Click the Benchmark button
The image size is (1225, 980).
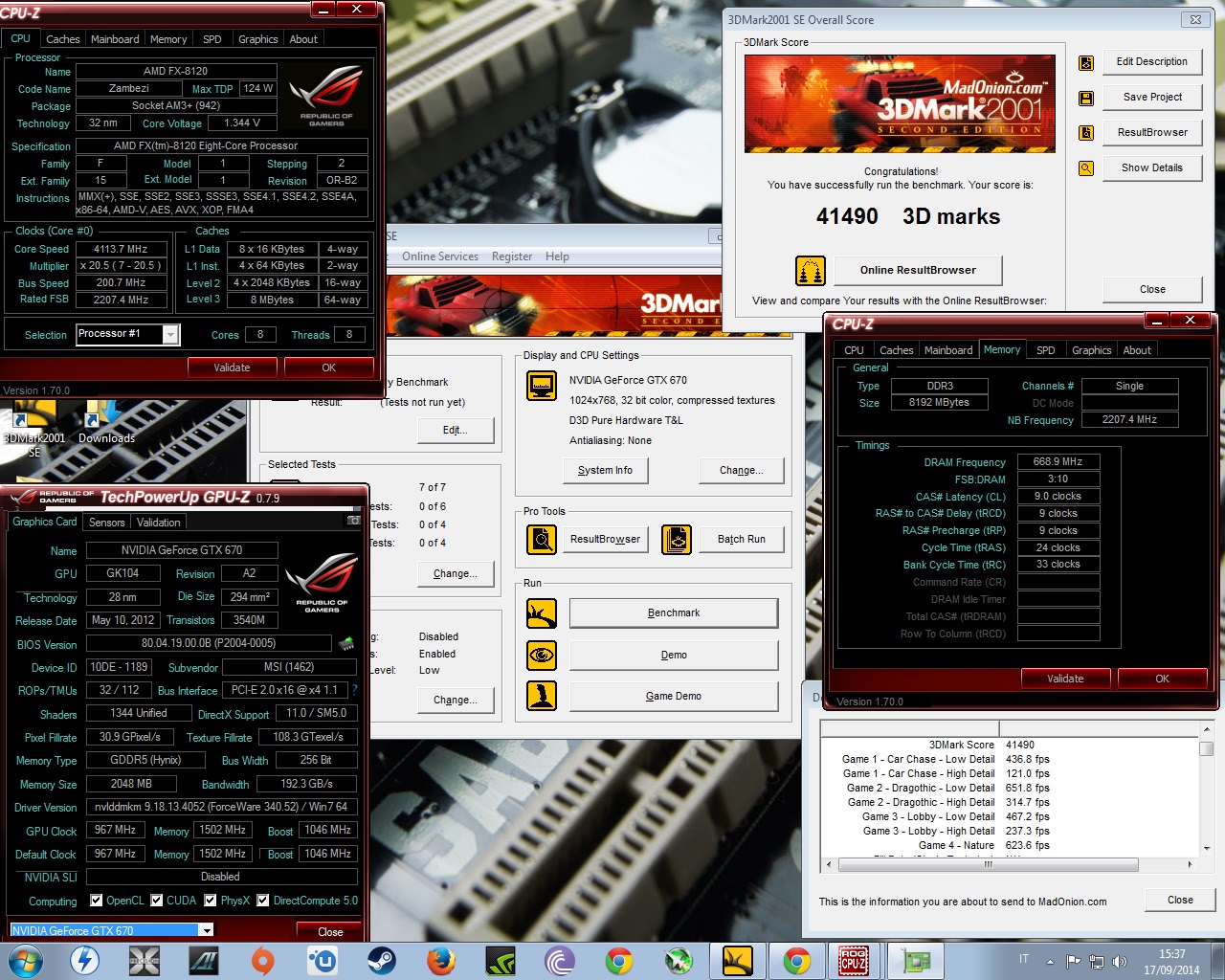tap(674, 612)
